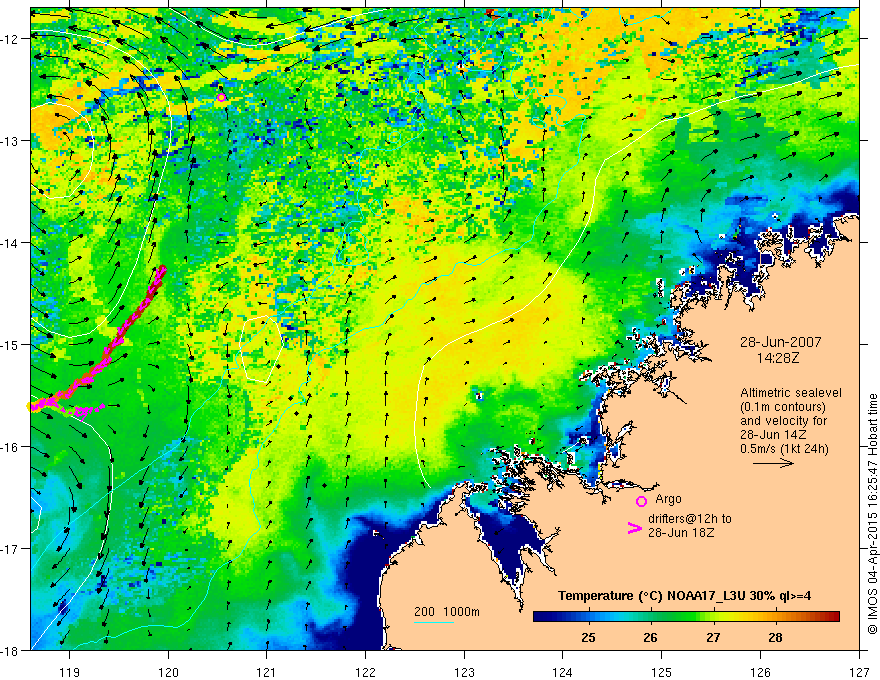Click the latitude axis label -13

[x=11, y=141]
